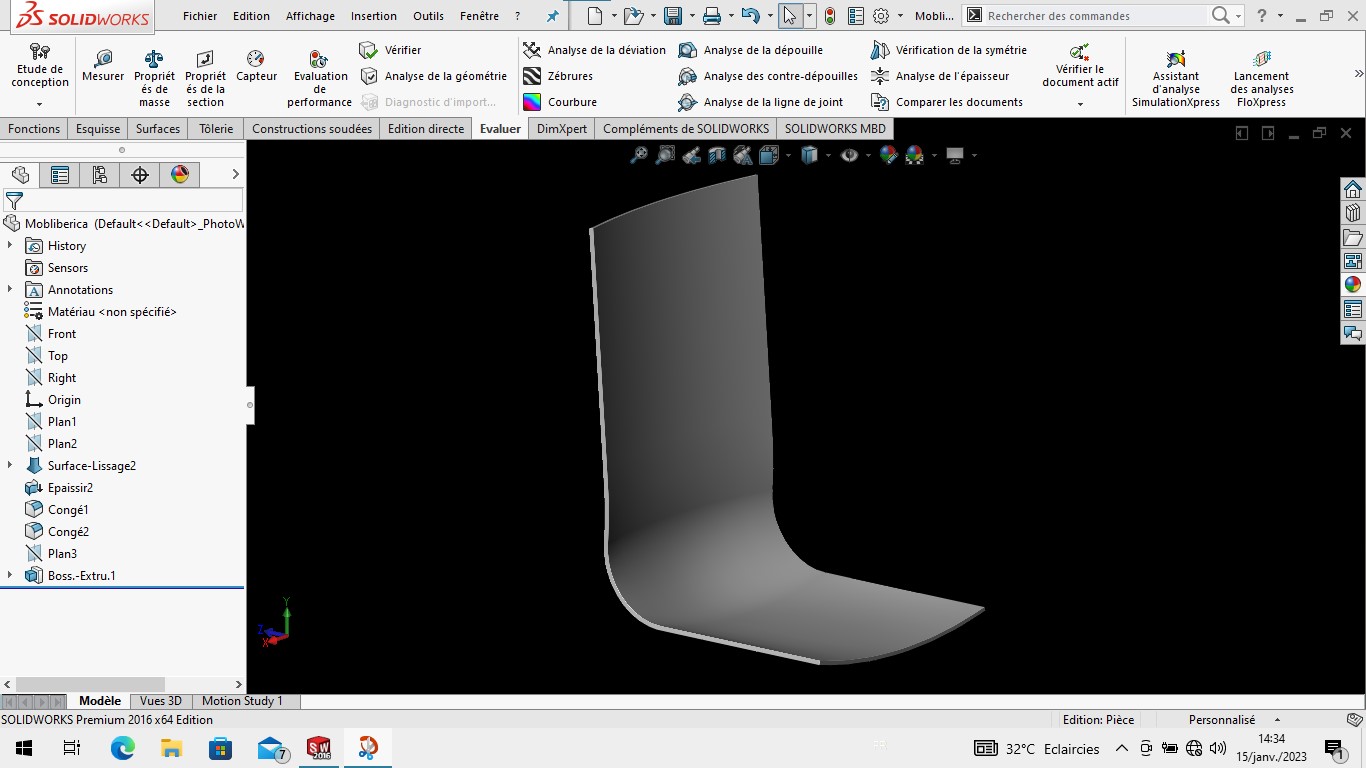Image resolution: width=1366 pixels, height=768 pixels.
Task: Click inside Rechercher des commandes field
Action: 1094,16
